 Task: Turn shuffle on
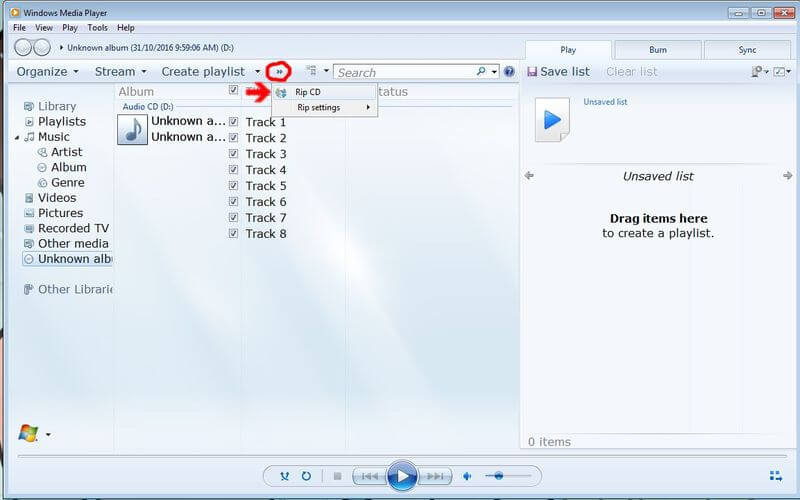(x=285, y=476)
